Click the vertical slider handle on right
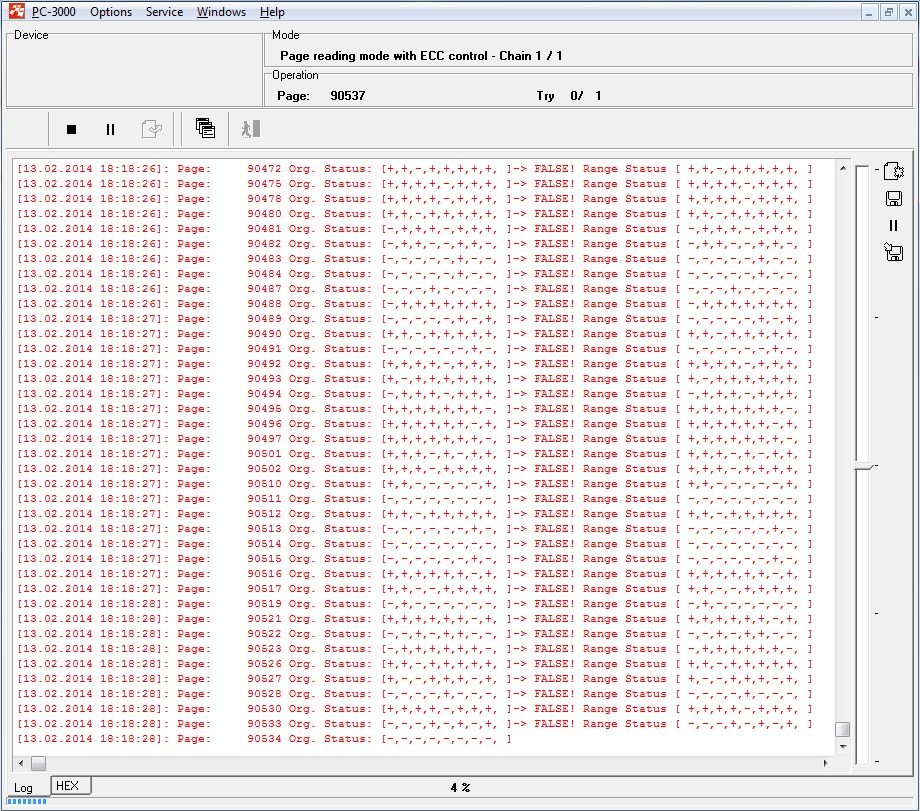920x811 pixels. click(864, 466)
